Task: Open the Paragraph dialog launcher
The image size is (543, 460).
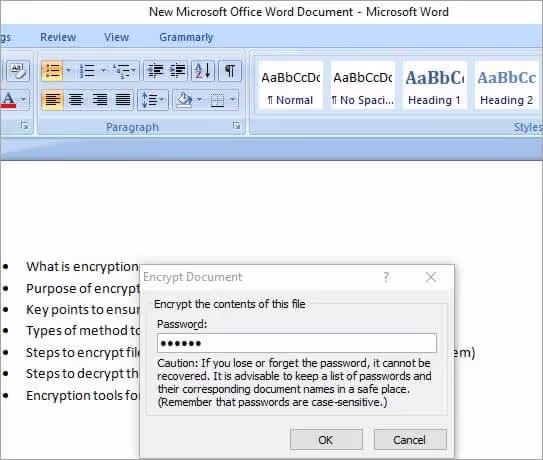Action: pyautogui.click(x=236, y=125)
